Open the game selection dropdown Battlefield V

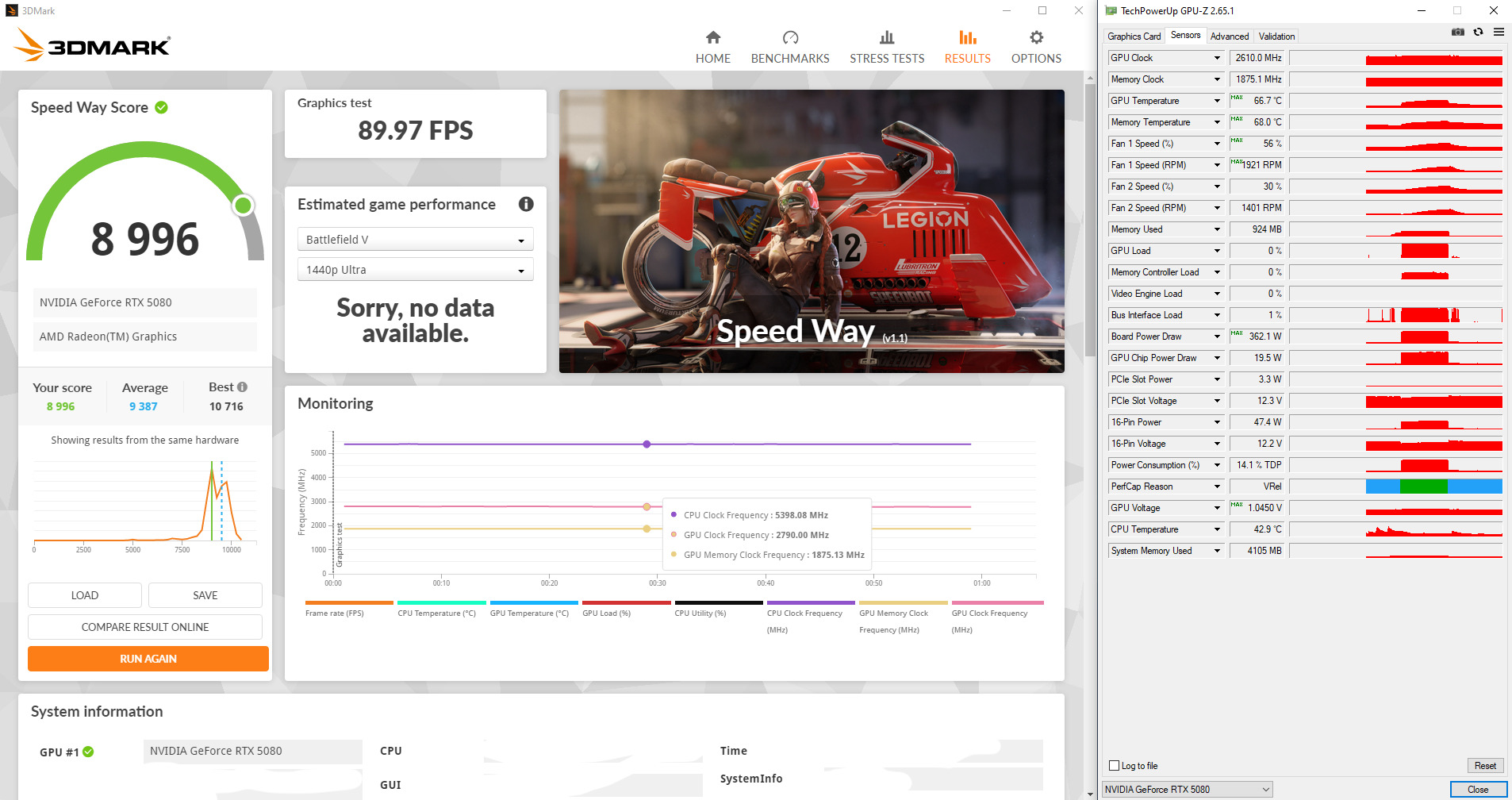415,240
